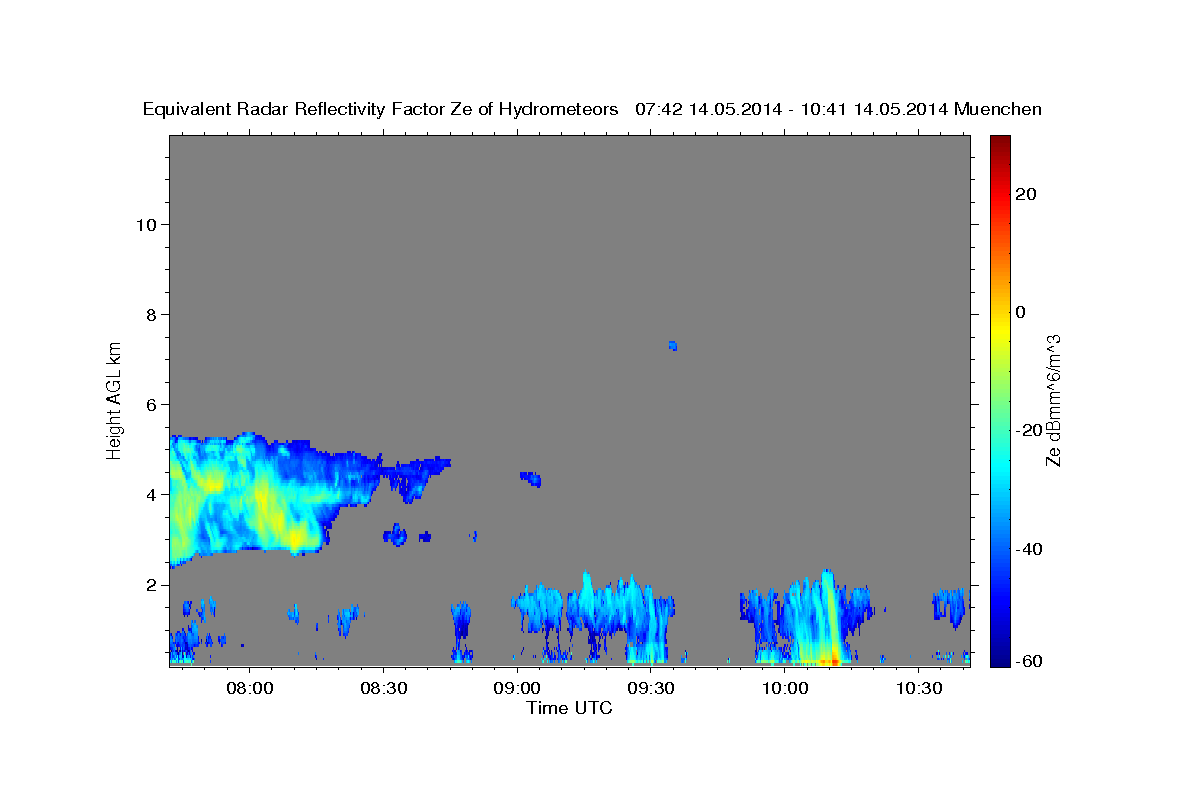
Task: Click the colorbar '0' value label
Action: tap(1020, 312)
